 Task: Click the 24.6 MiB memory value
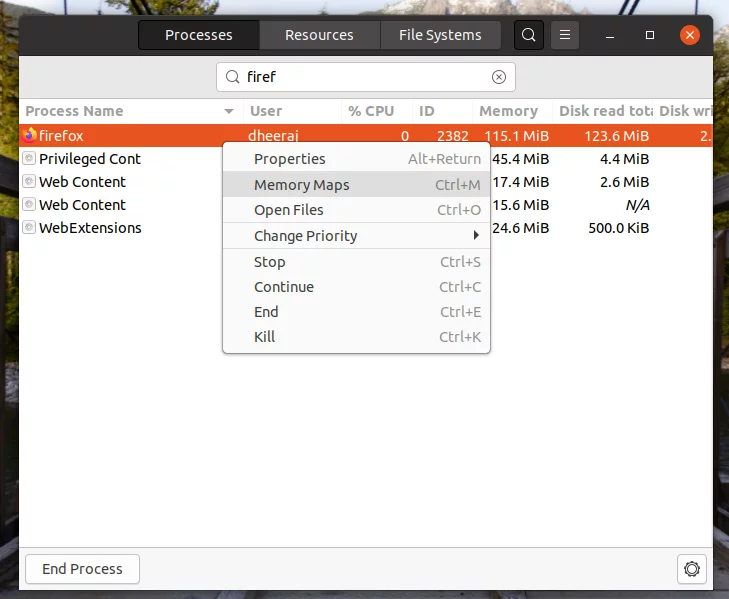521,228
